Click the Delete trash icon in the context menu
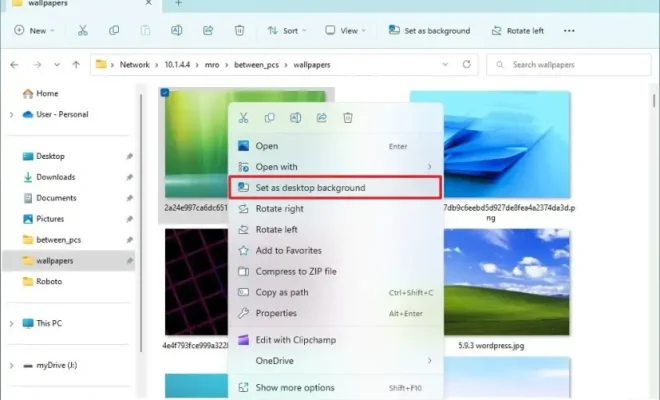The height and width of the screenshot is (400, 660). [x=348, y=118]
